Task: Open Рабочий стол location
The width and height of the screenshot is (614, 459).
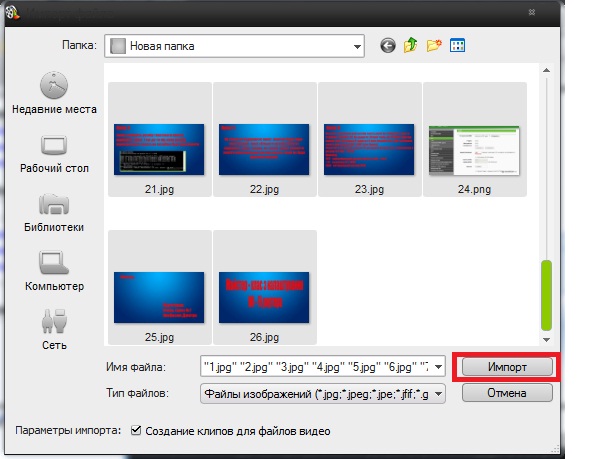Action: click(x=54, y=154)
